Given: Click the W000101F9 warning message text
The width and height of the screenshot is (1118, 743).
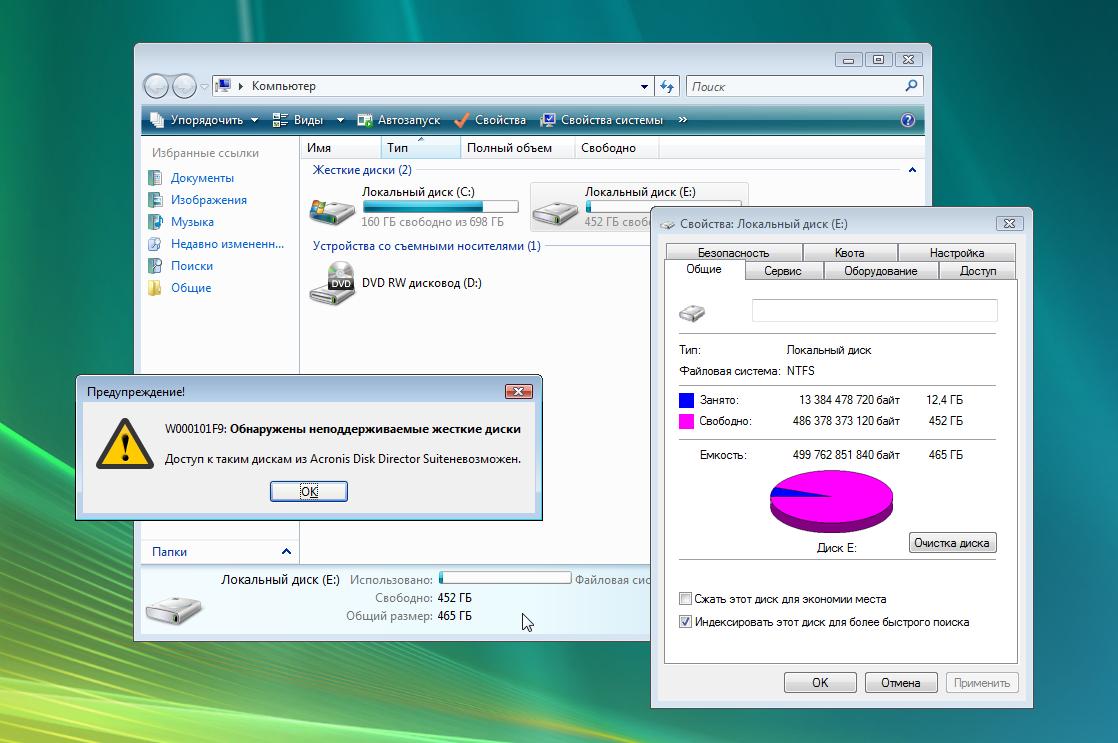Looking at the screenshot, I should (x=342, y=429).
